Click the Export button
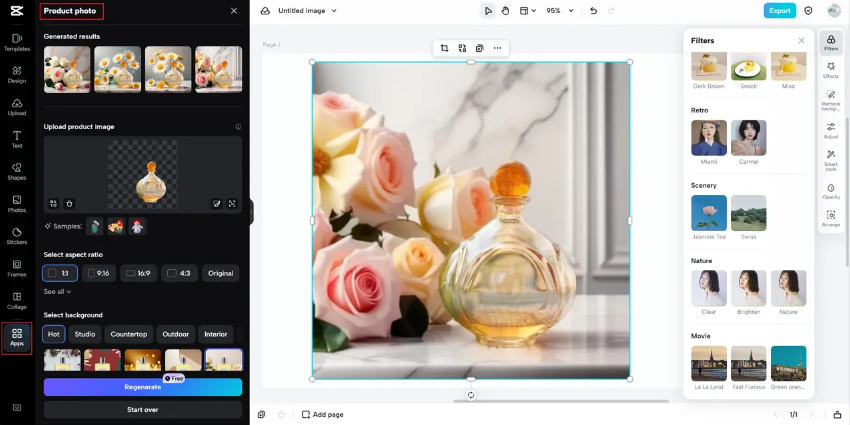850x425 pixels. coord(780,11)
